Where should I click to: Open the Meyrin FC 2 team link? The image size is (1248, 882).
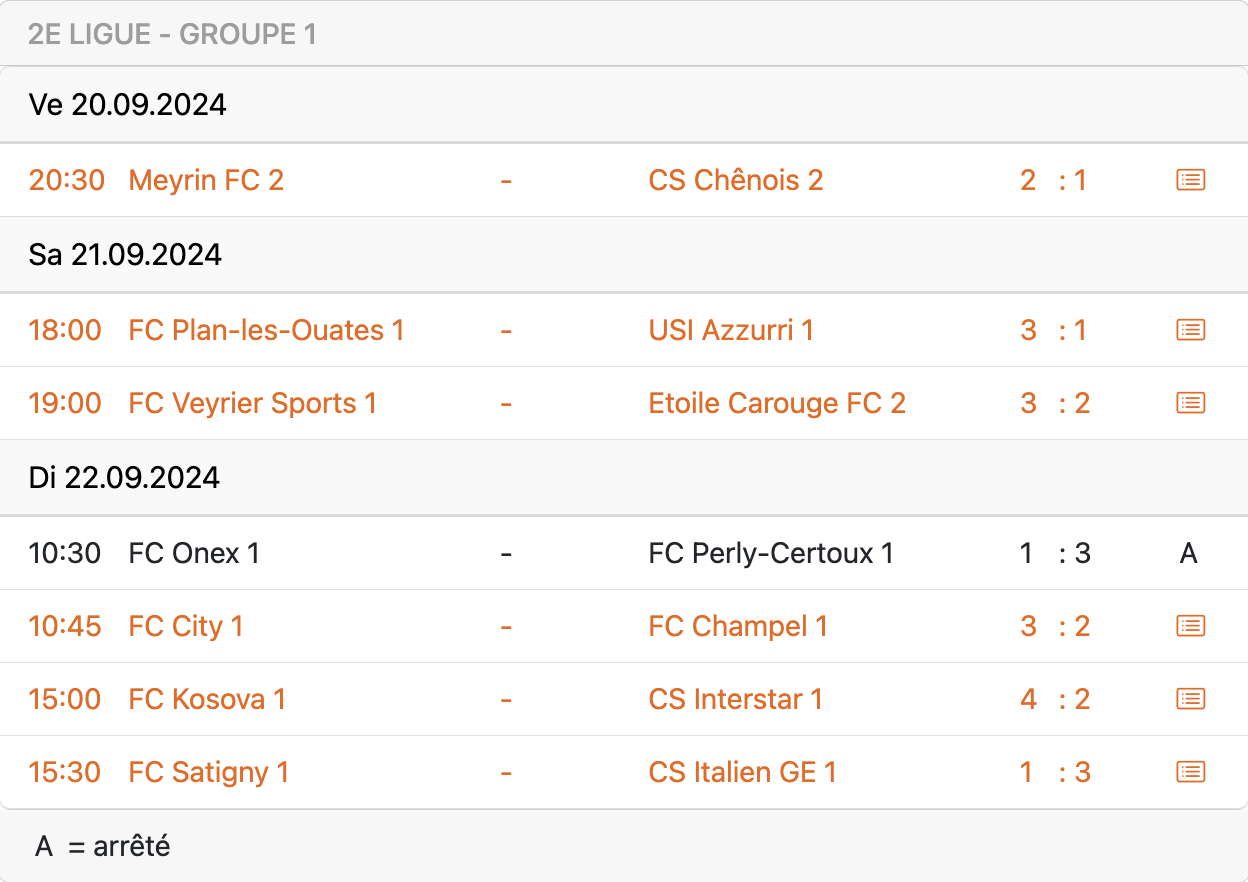tap(206, 180)
